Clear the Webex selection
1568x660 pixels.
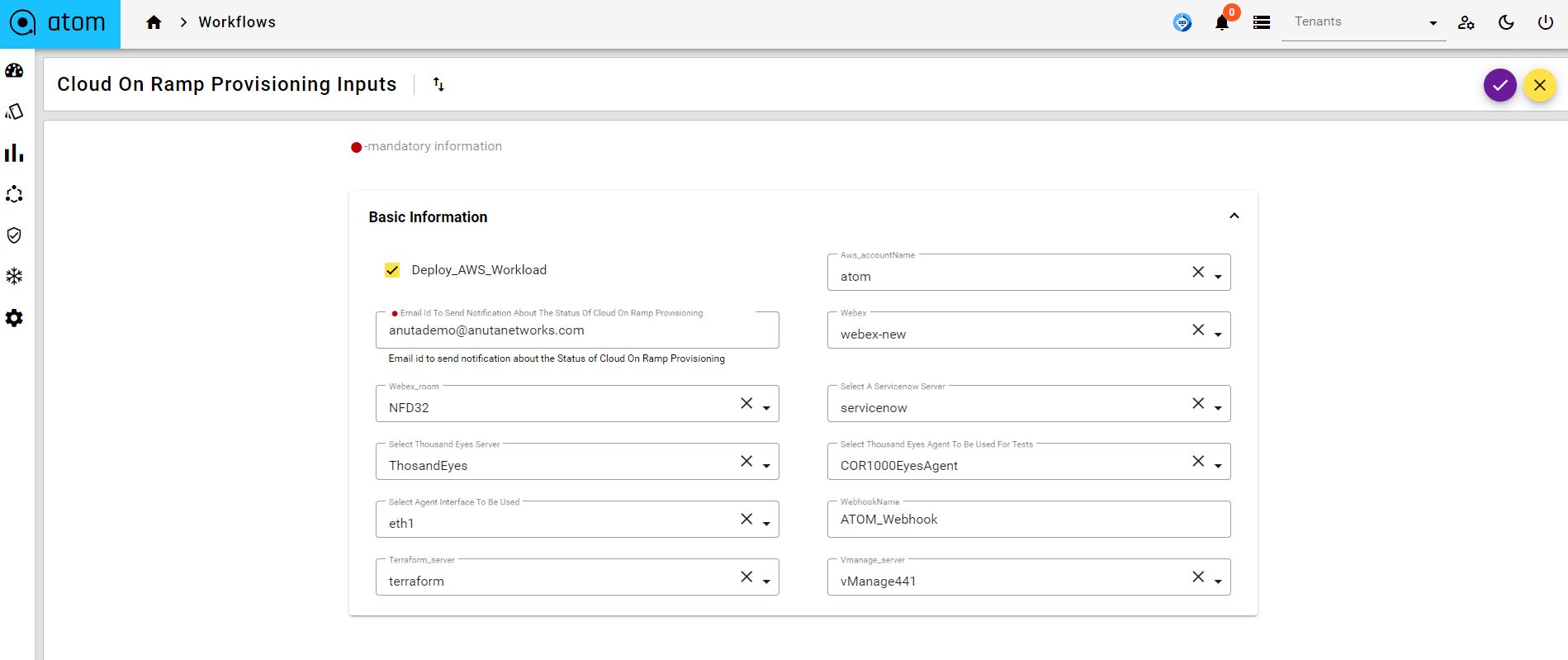(1198, 330)
